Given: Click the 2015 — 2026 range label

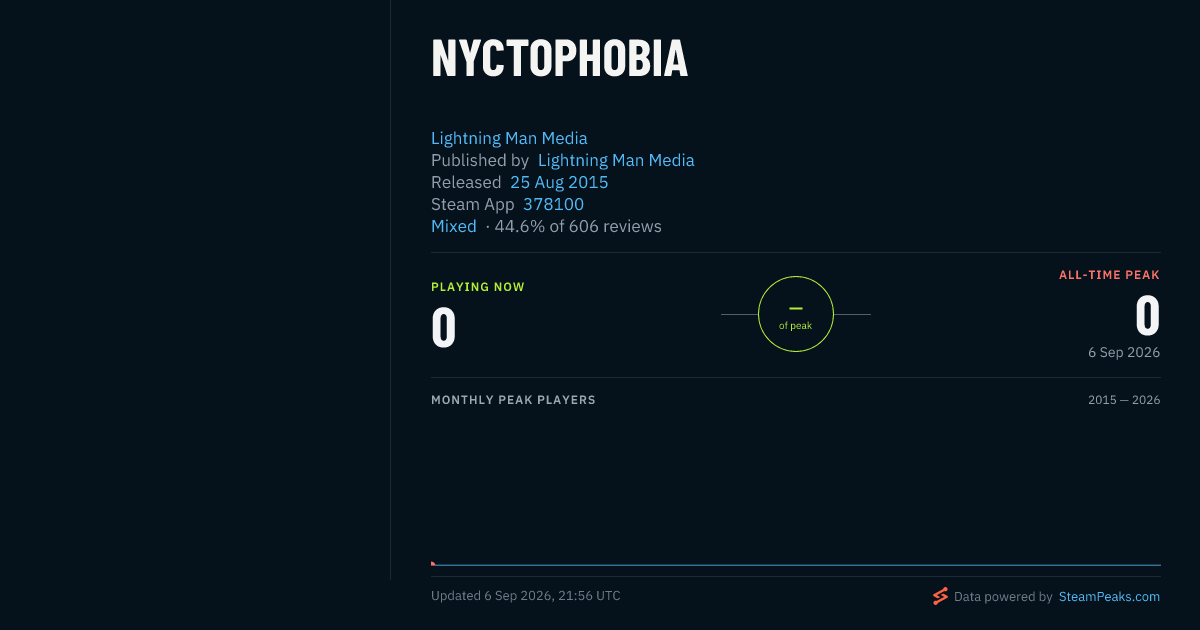Looking at the screenshot, I should [x=1124, y=400].
